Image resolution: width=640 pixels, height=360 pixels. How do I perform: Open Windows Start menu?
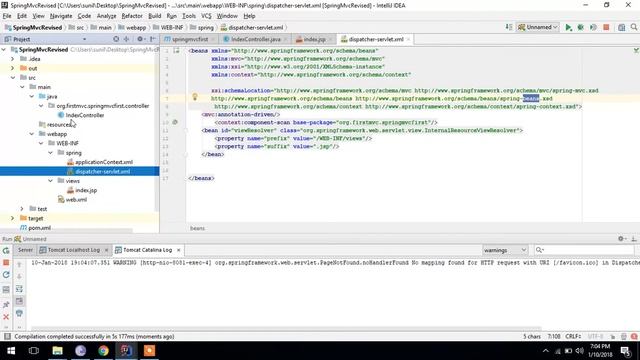point(11,351)
